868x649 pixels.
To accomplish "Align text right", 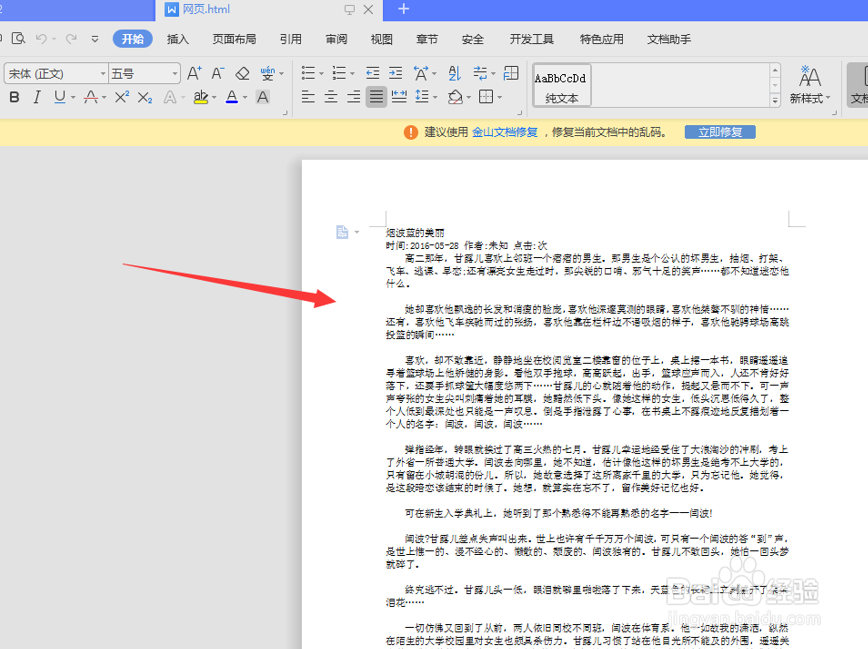I will 354,97.
